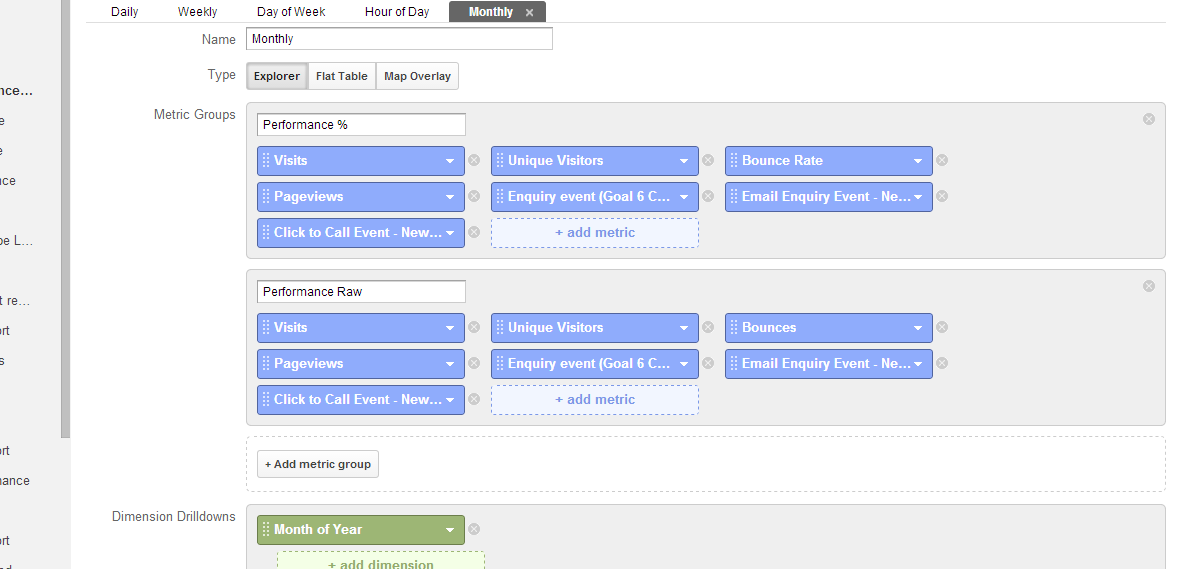
Task: Delete the Performance % metric group
Action: point(1149,119)
